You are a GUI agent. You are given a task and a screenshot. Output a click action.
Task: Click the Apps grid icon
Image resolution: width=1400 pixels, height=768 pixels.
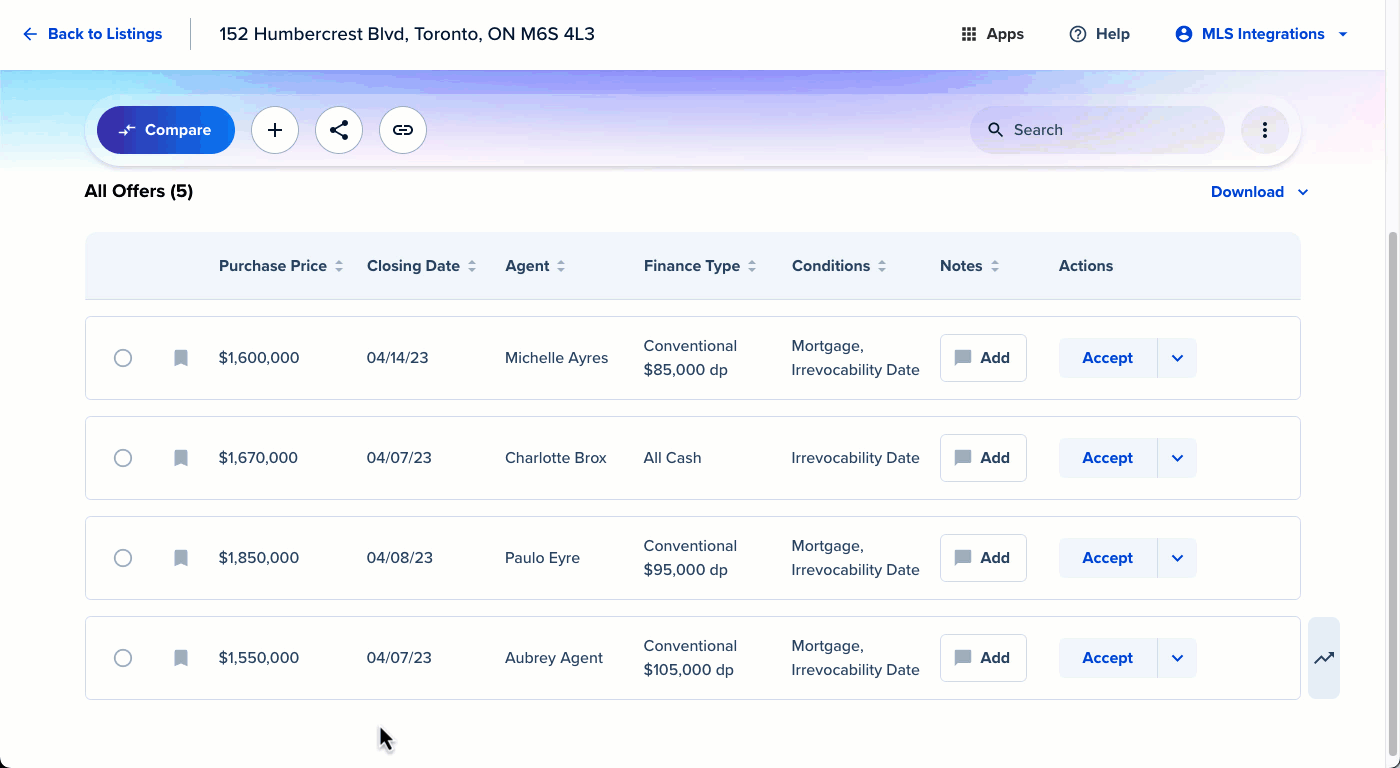(x=968, y=34)
